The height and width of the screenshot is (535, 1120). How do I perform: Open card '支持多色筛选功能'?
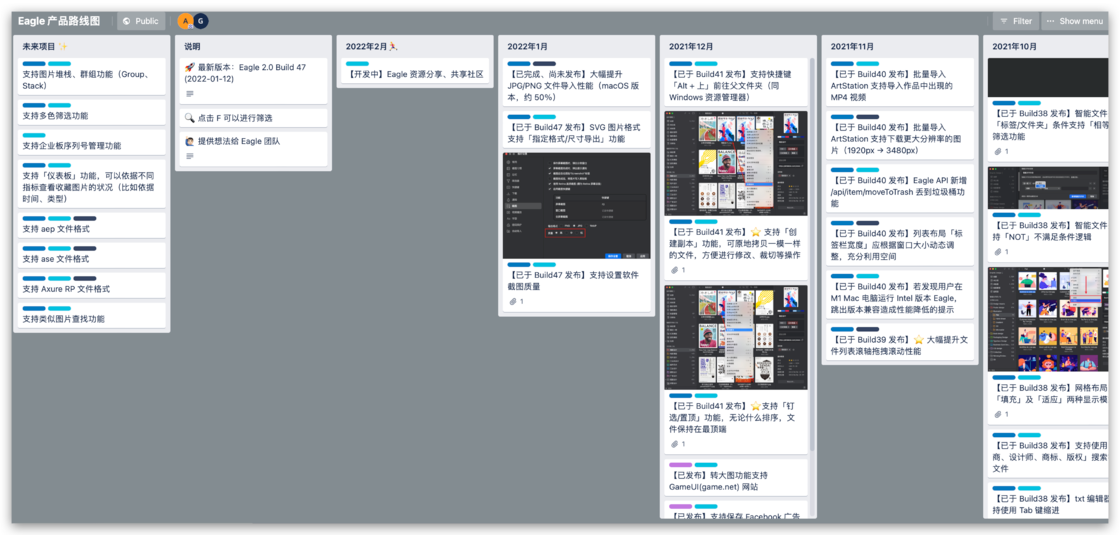[x=91, y=111]
